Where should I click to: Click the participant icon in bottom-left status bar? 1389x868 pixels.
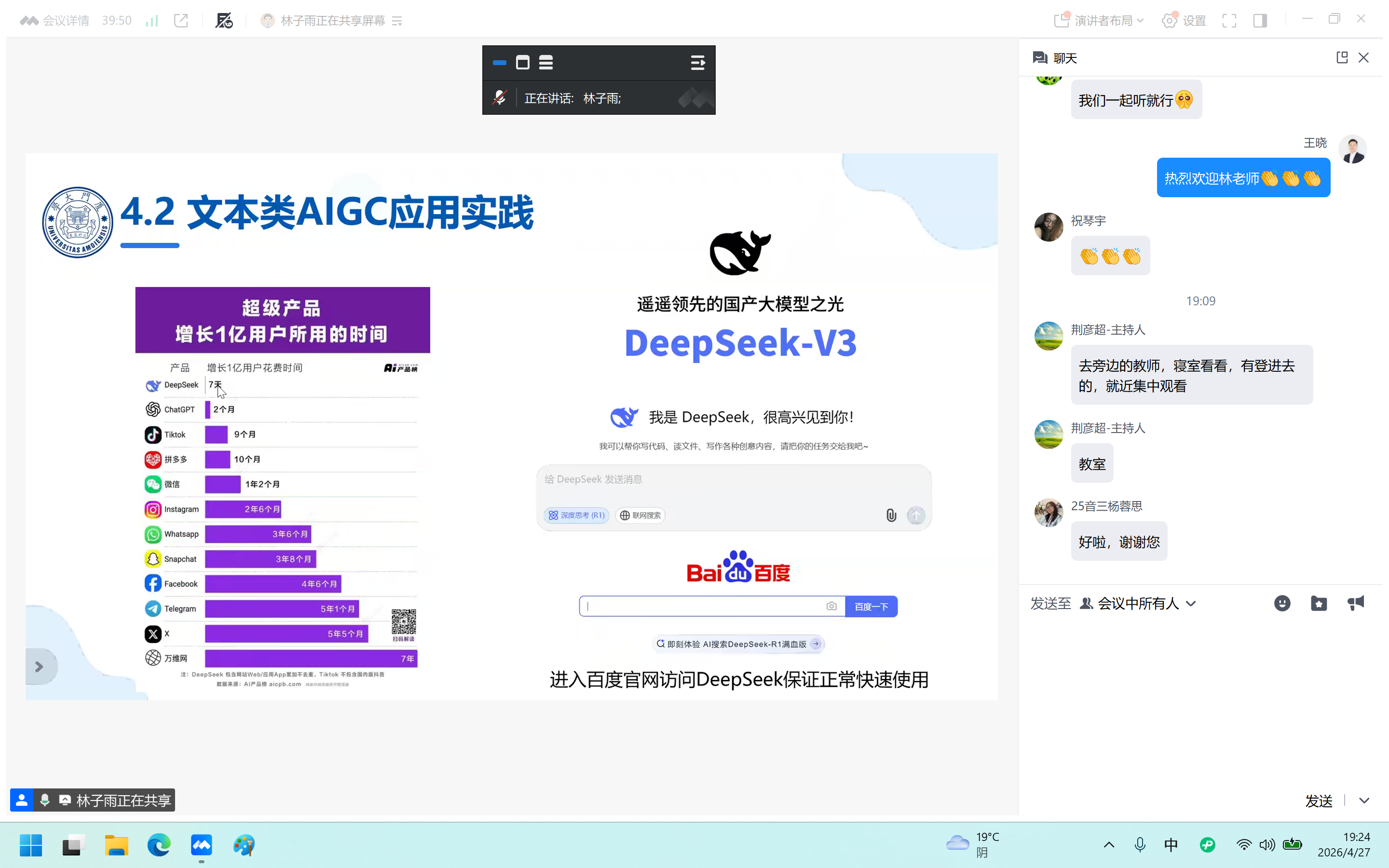coord(22,800)
